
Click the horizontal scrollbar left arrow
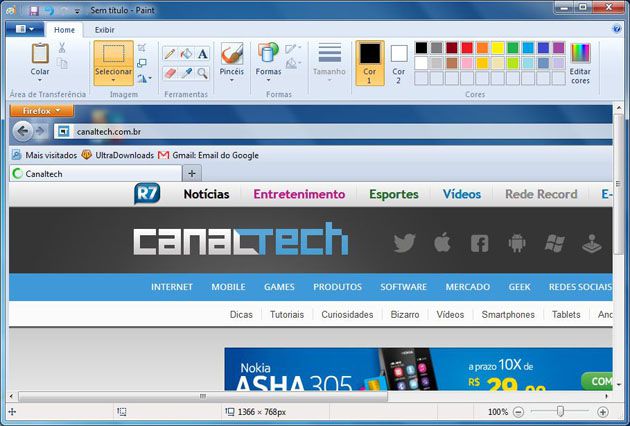(x=11, y=397)
